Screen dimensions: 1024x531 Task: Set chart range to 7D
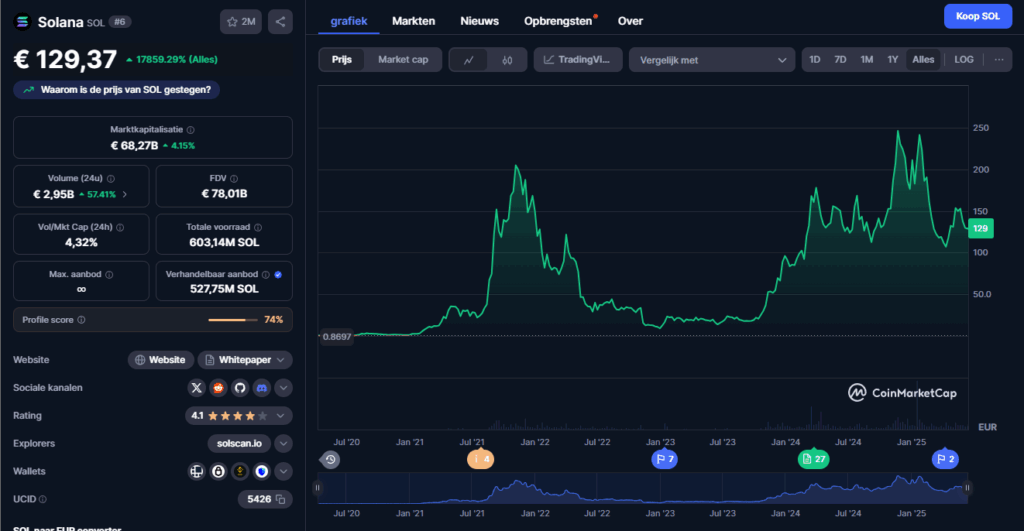(x=840, y=59)
